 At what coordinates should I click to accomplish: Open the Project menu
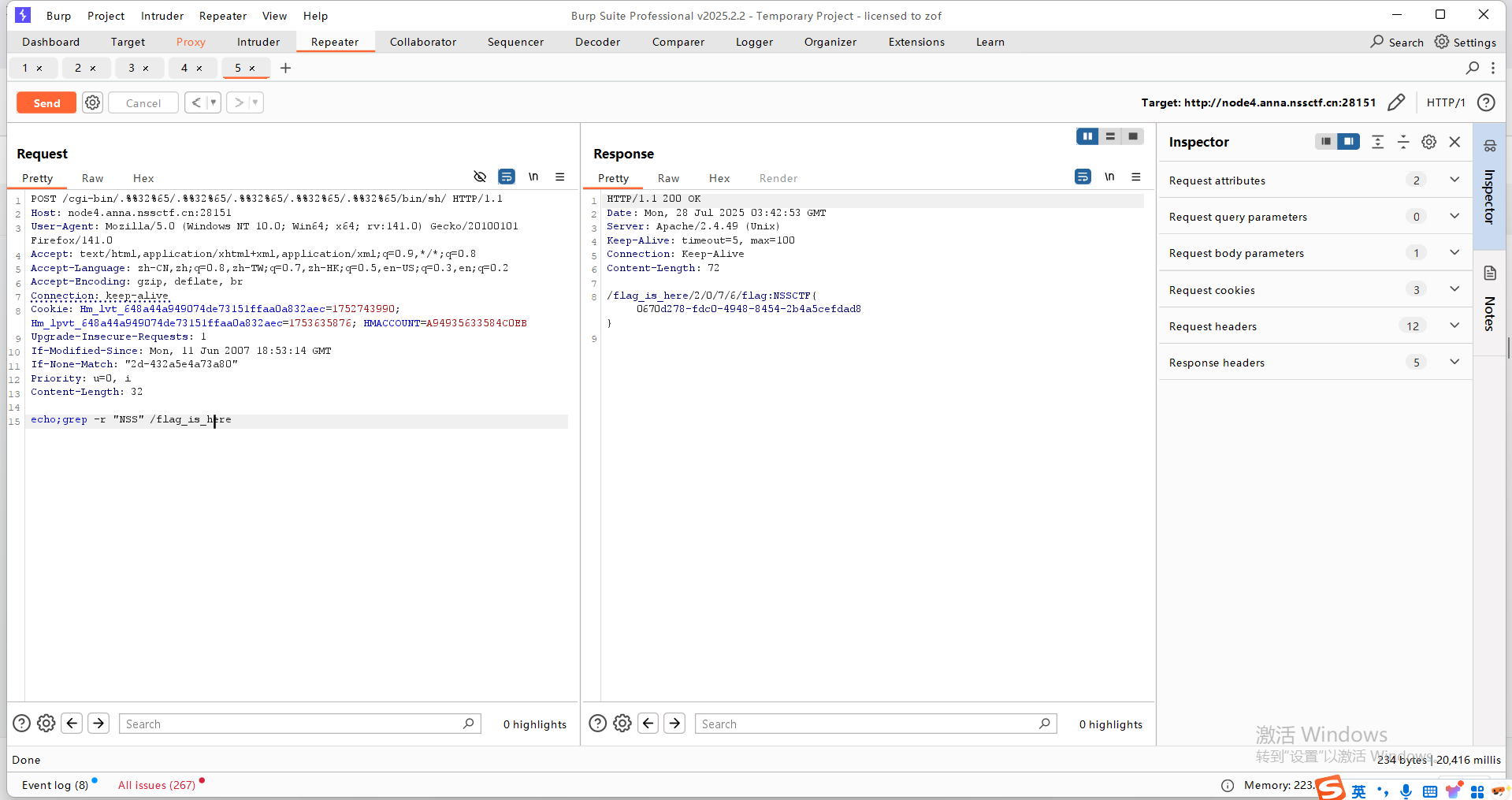(106, 16)
